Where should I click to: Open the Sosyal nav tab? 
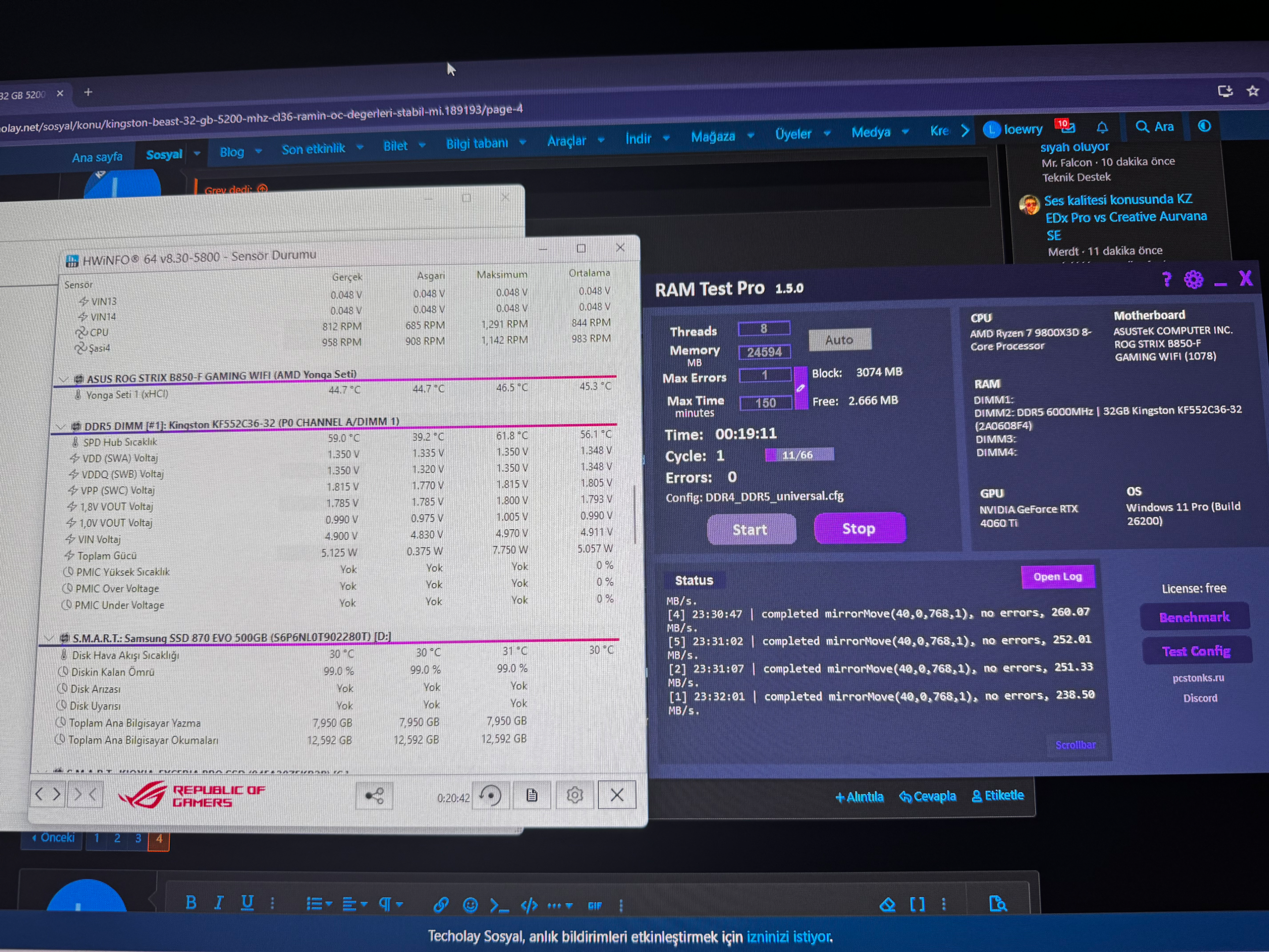click(x=164, y=154)
